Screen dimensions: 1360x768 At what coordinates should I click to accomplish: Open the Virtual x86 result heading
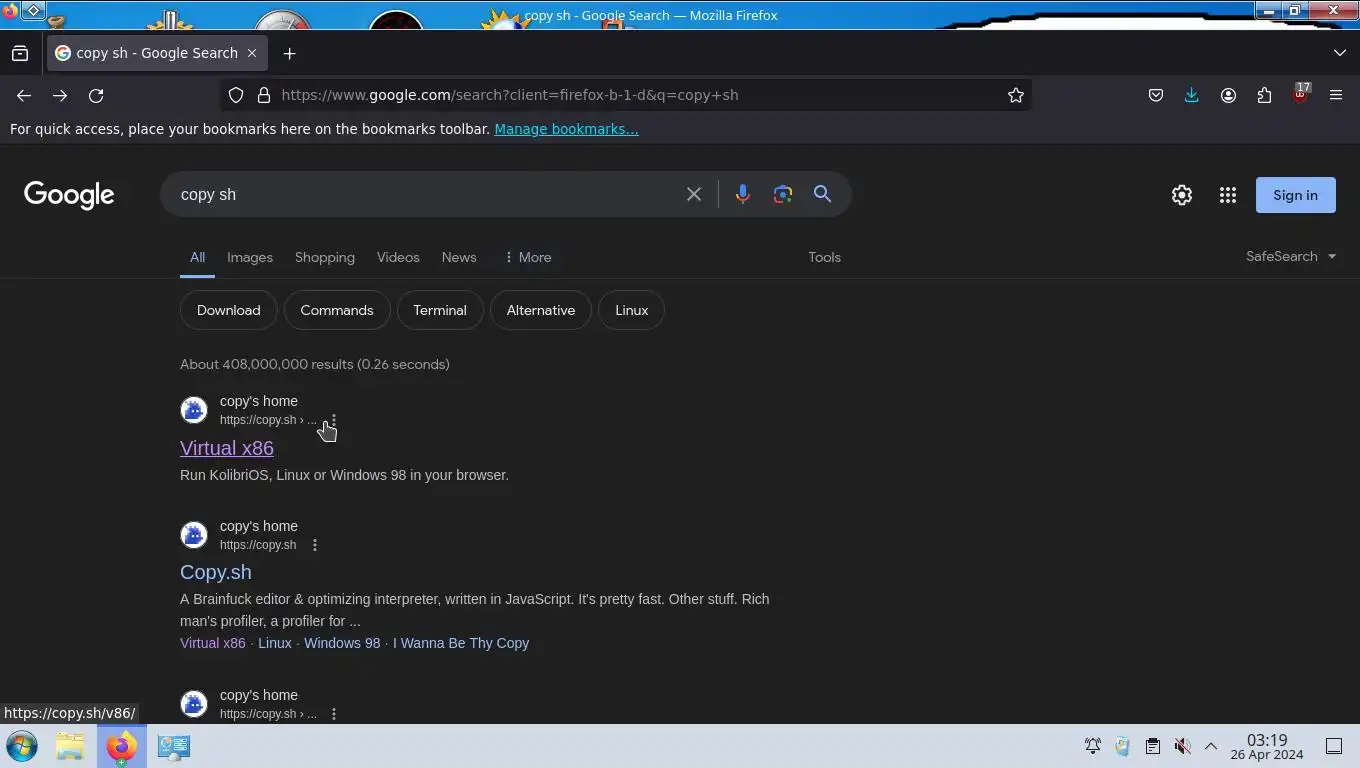coord(227,448)
